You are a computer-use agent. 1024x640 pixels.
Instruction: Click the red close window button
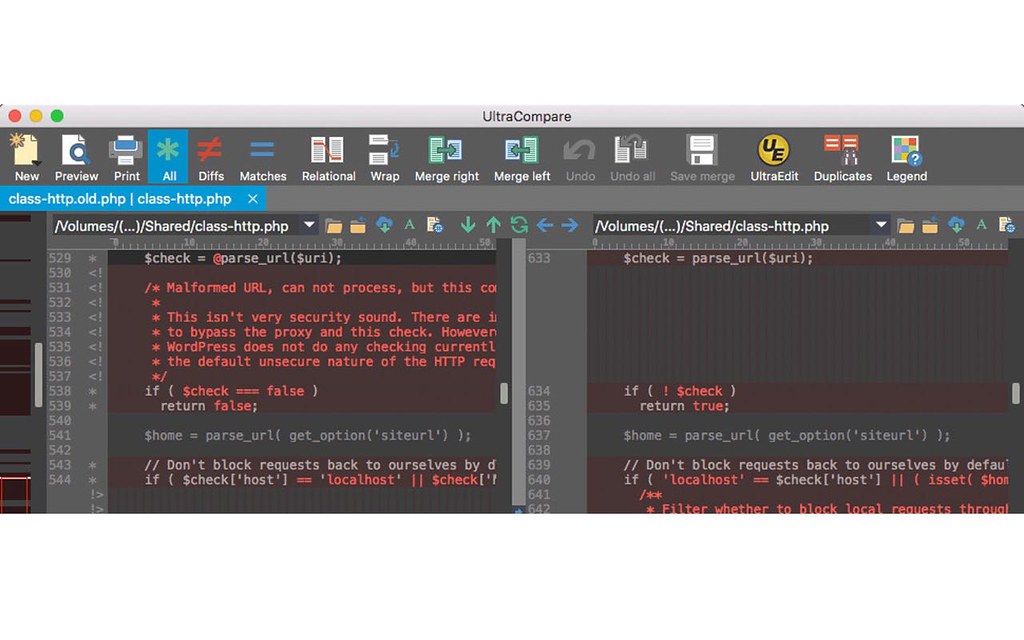point(15,116)
